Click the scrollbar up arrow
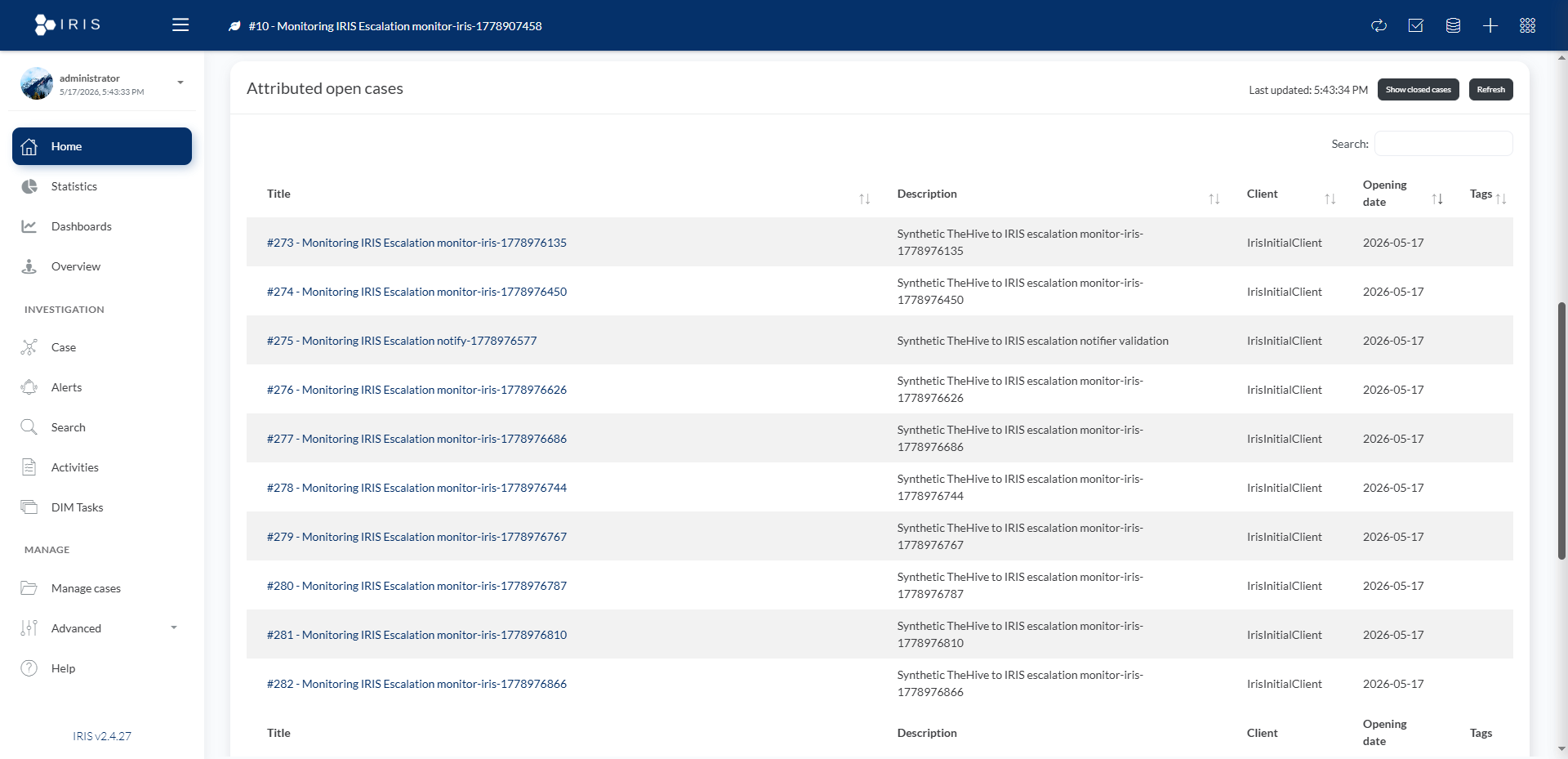Screen dimensions: 1568x759 (1562, 58)
